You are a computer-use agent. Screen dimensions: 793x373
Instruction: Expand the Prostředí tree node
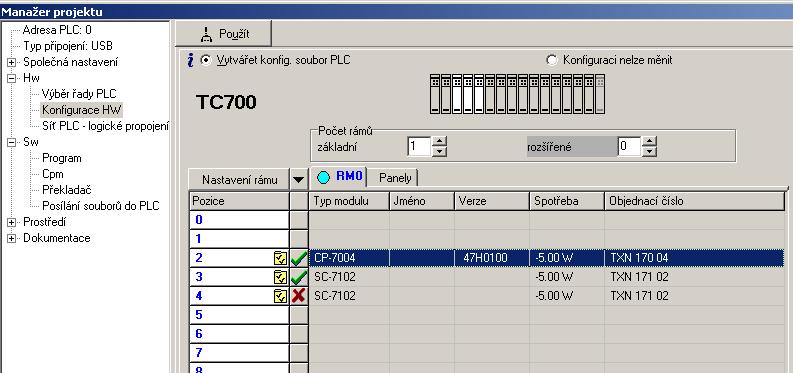pos(11,222)
